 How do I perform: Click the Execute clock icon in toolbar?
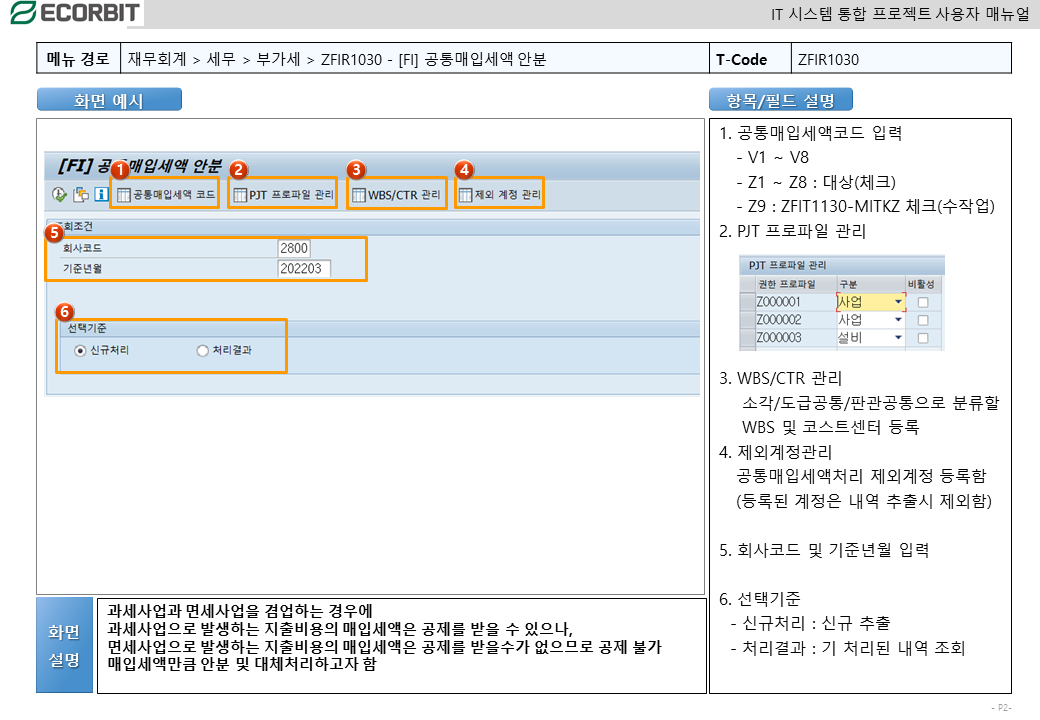[x=59, y=194]
